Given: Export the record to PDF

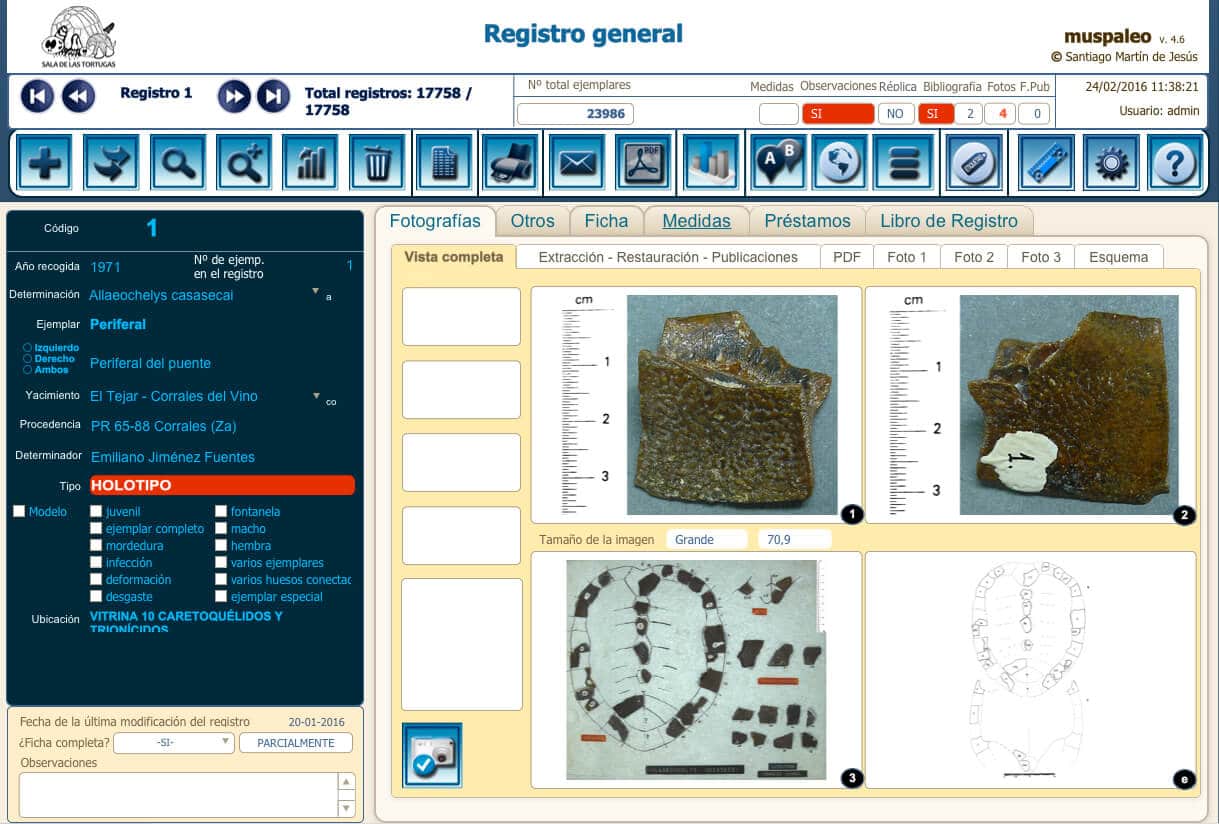Looking at the screenshot, I should point(643,163).
